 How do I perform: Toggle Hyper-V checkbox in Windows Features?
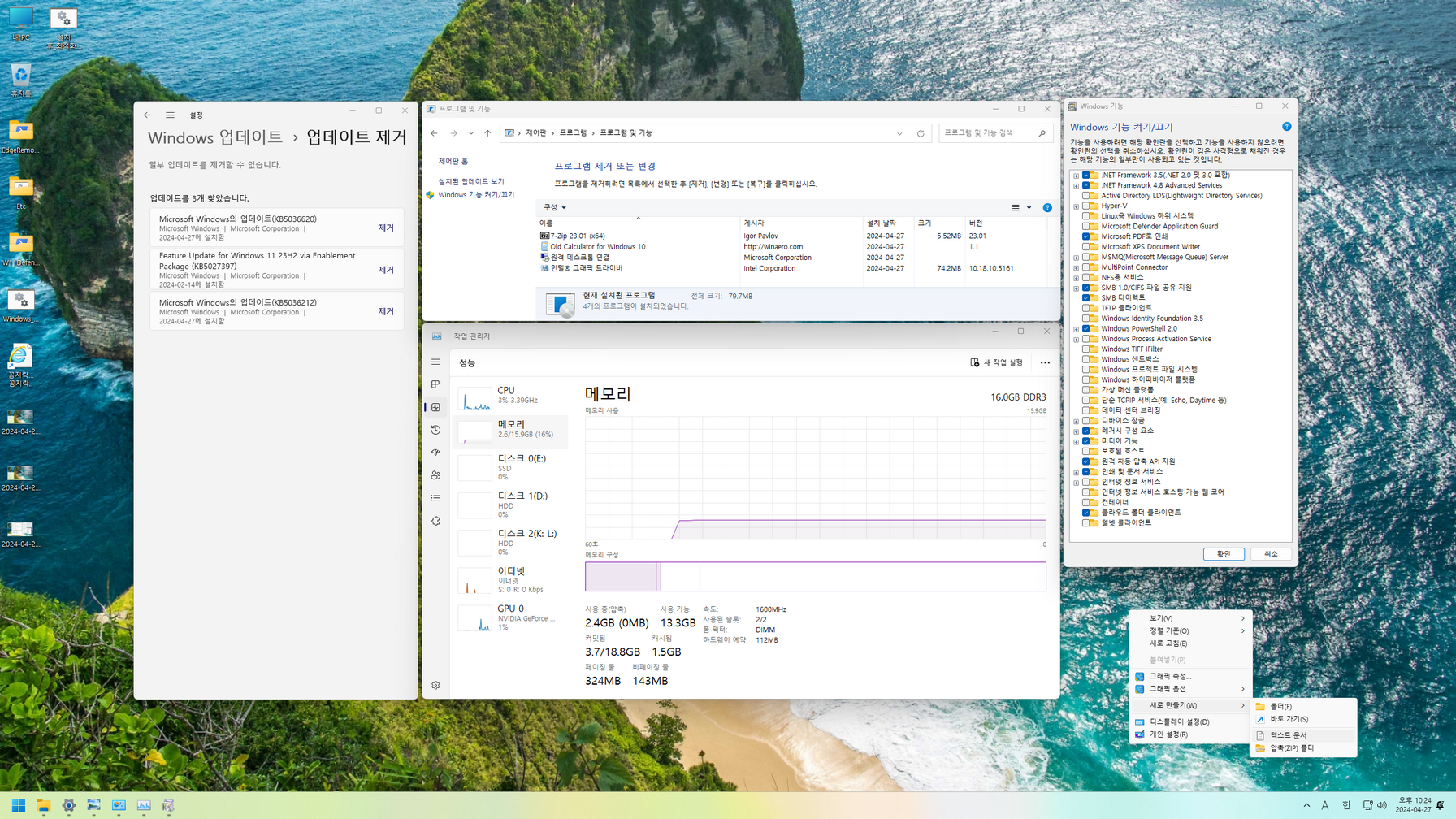coord(1086,206)
